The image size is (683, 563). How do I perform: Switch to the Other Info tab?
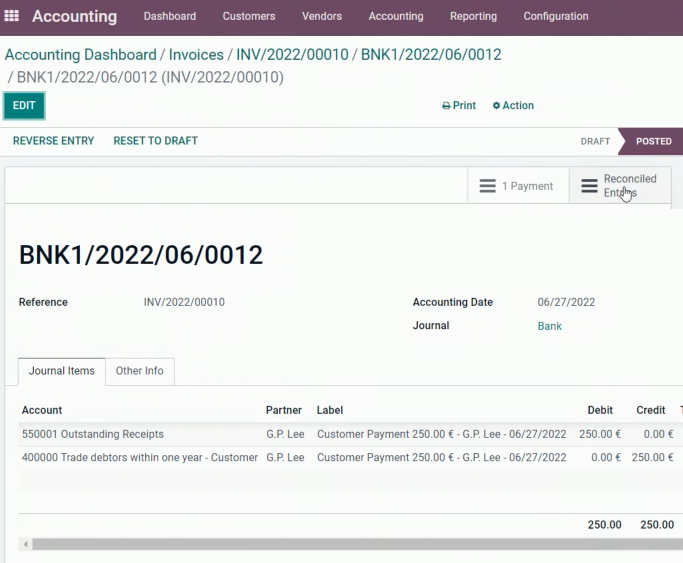click(x=139, y=371)
